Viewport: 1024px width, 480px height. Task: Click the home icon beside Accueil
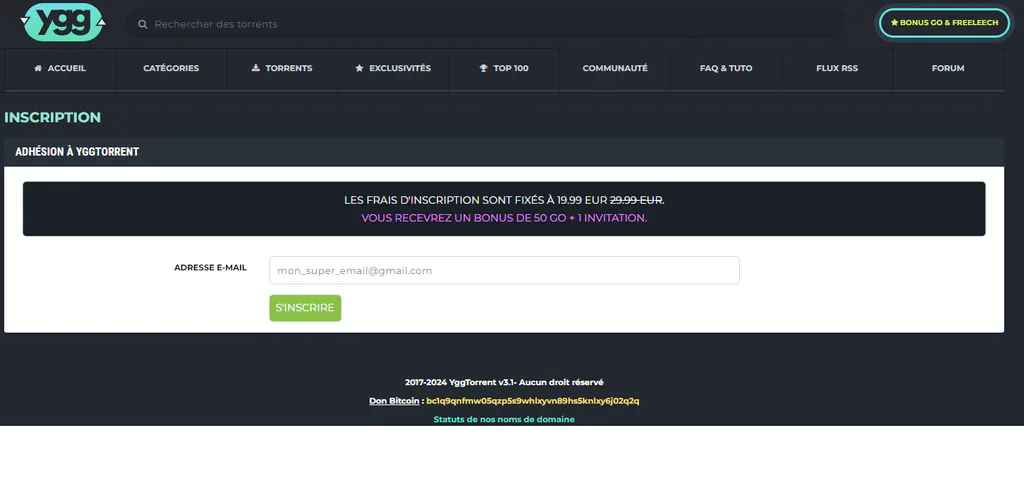(38, 68)
